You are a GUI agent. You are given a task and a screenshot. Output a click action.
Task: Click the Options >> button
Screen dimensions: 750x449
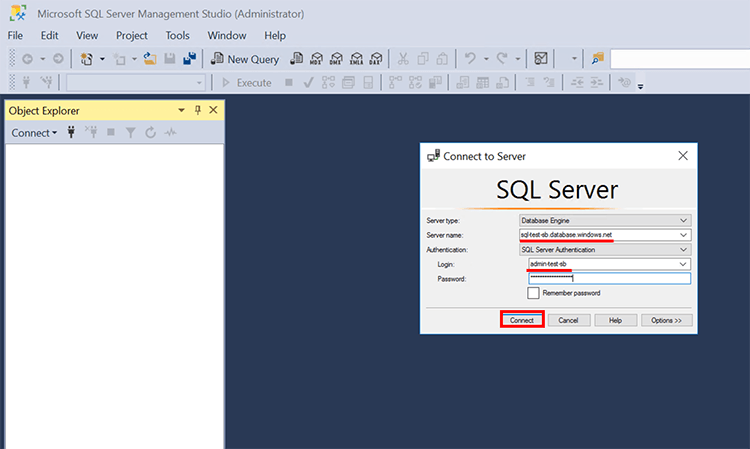666,320
